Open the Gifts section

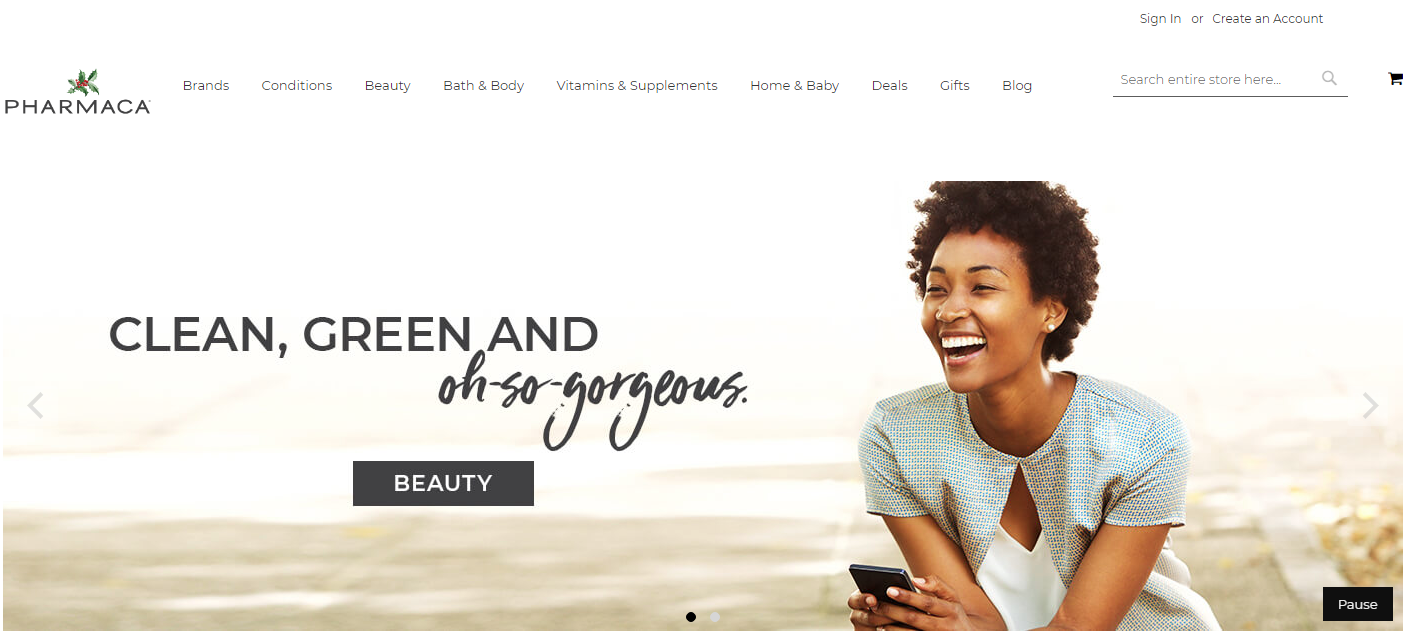(x=955, y=86)
